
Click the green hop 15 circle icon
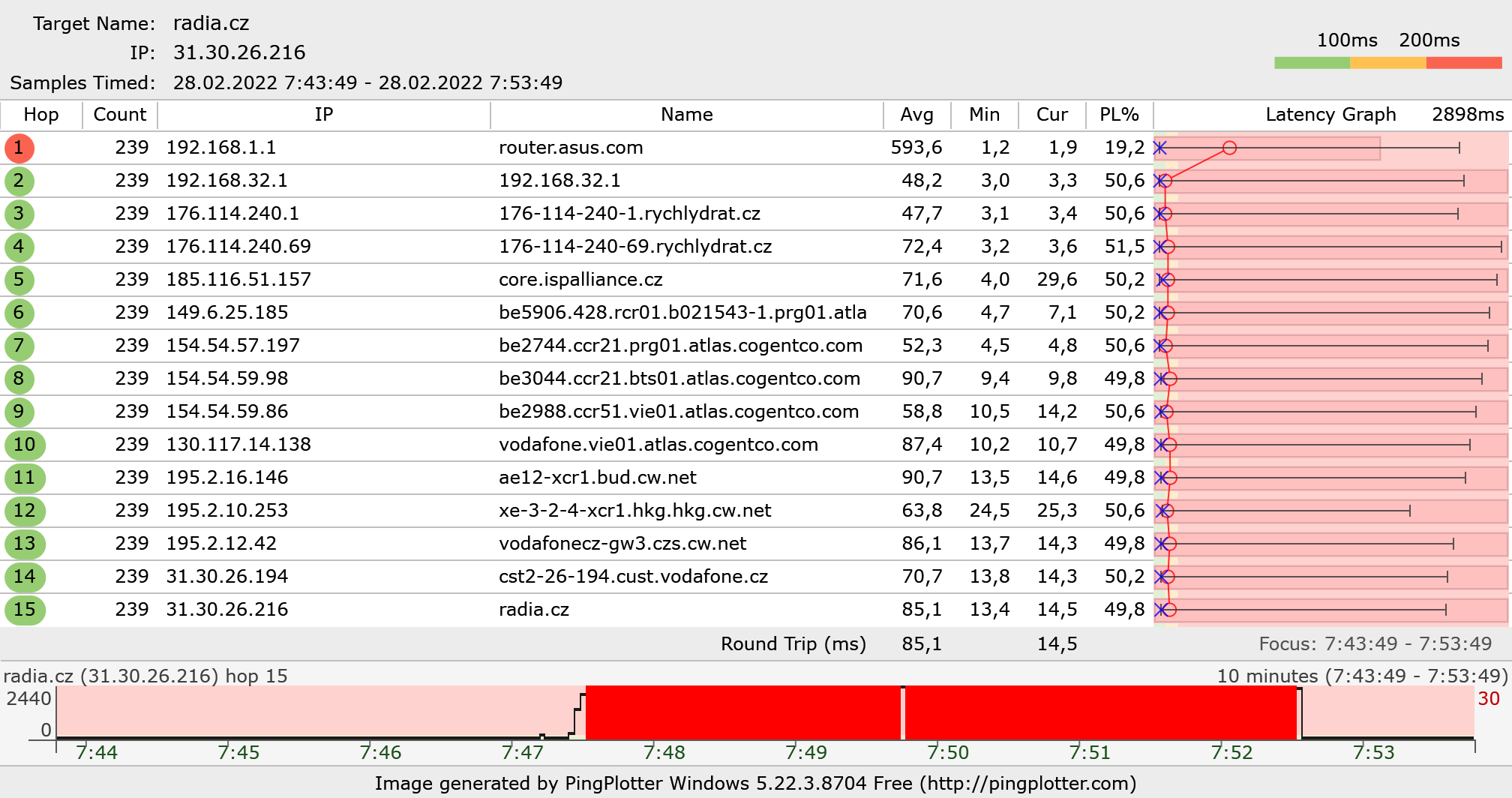coord(24,610)
